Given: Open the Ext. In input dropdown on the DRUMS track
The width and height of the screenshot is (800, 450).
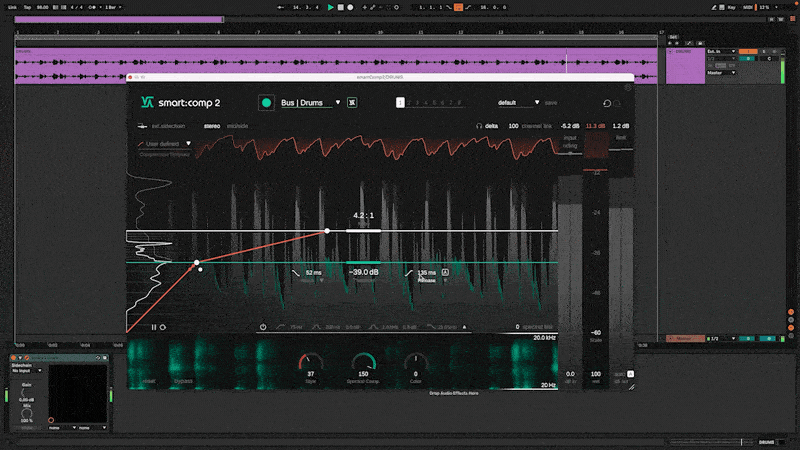Looking at the screenshot, I should coord(720,52).
